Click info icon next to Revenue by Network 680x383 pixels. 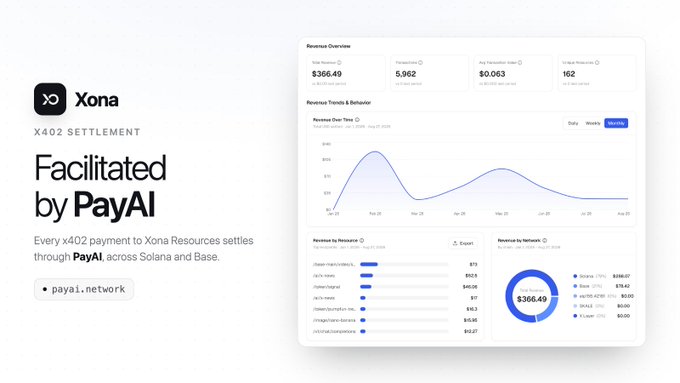click(545, 240)
